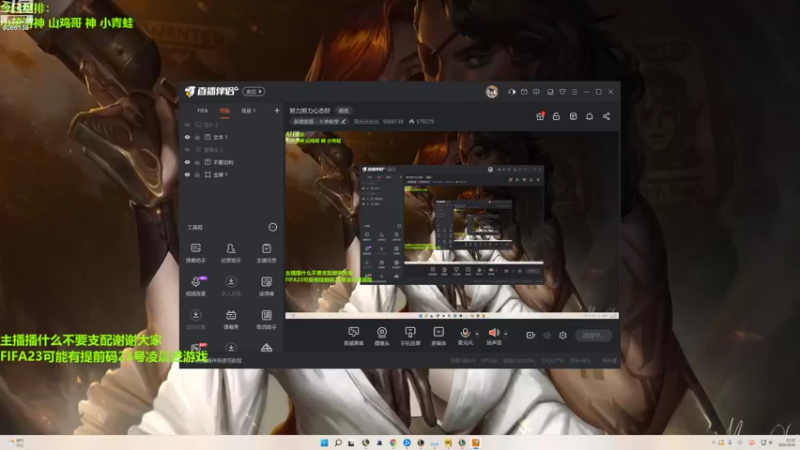Open Windows taskbar search
Viewport: 800px width, 450px height.
click(x=338, y=442)
